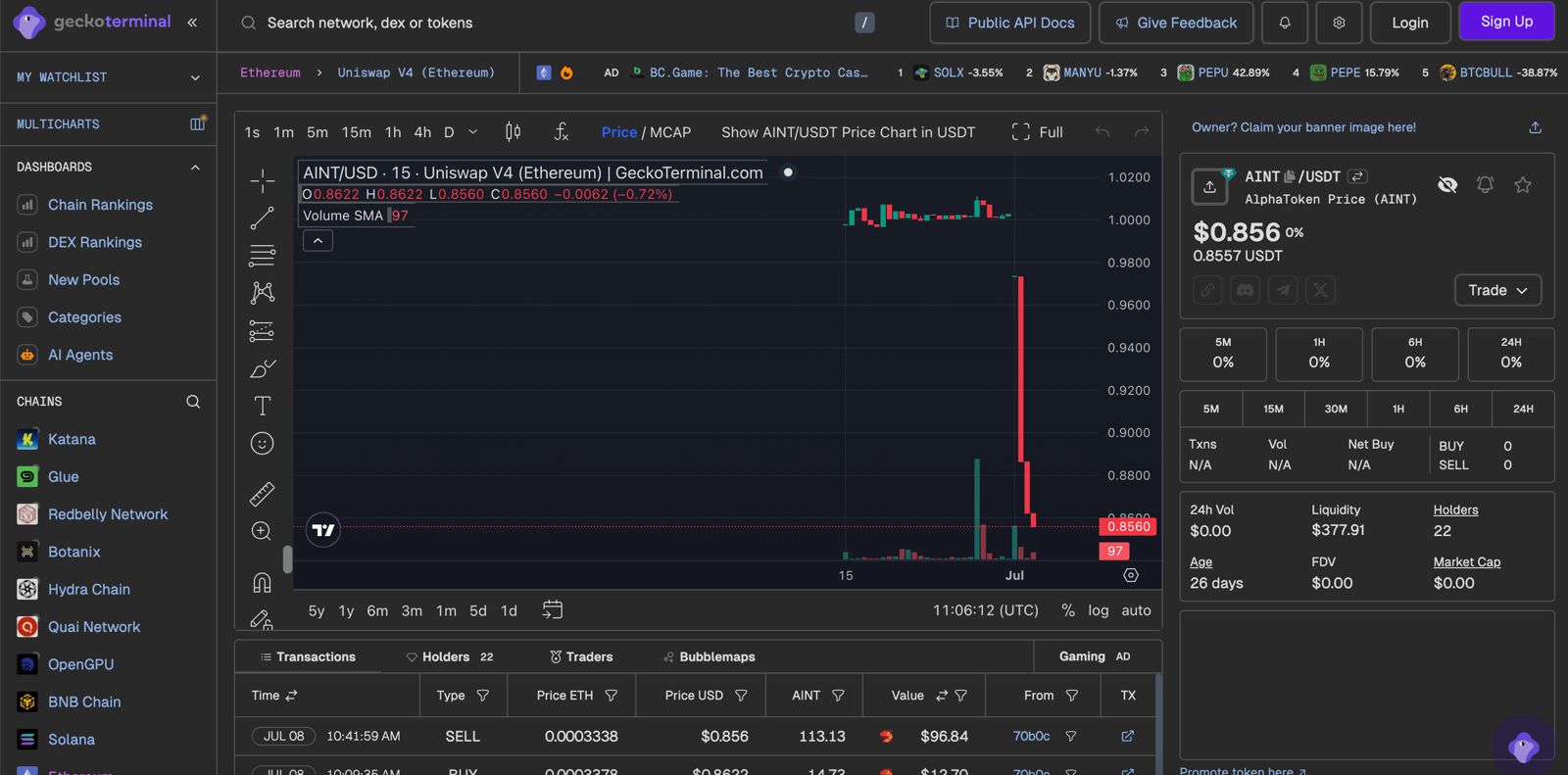Open the Trade dropdown
Image resolution: width=1568 pixels, height=775 pixels.
point(1497,290)
